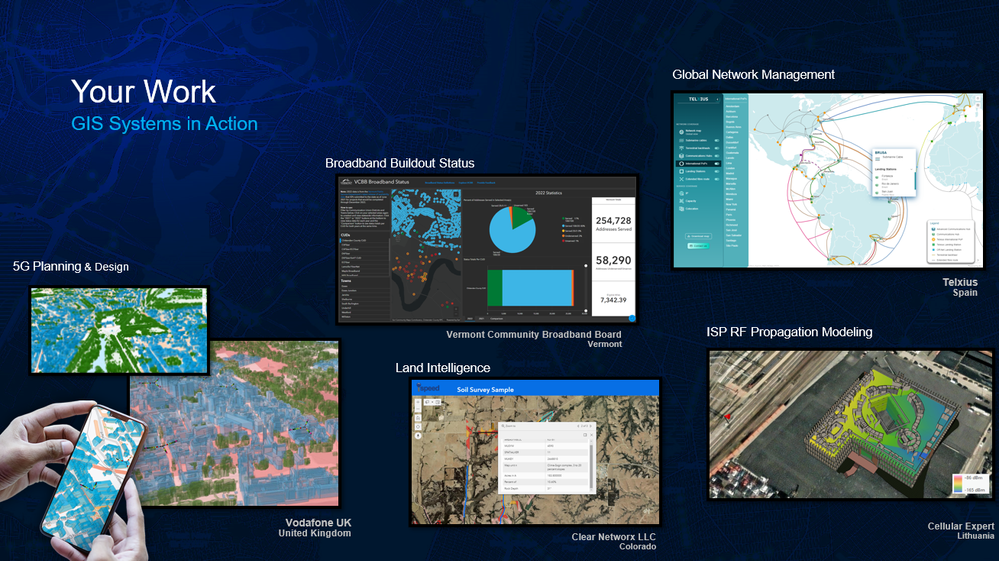Select New York in the International PoPs list

(x=731, y=204)
